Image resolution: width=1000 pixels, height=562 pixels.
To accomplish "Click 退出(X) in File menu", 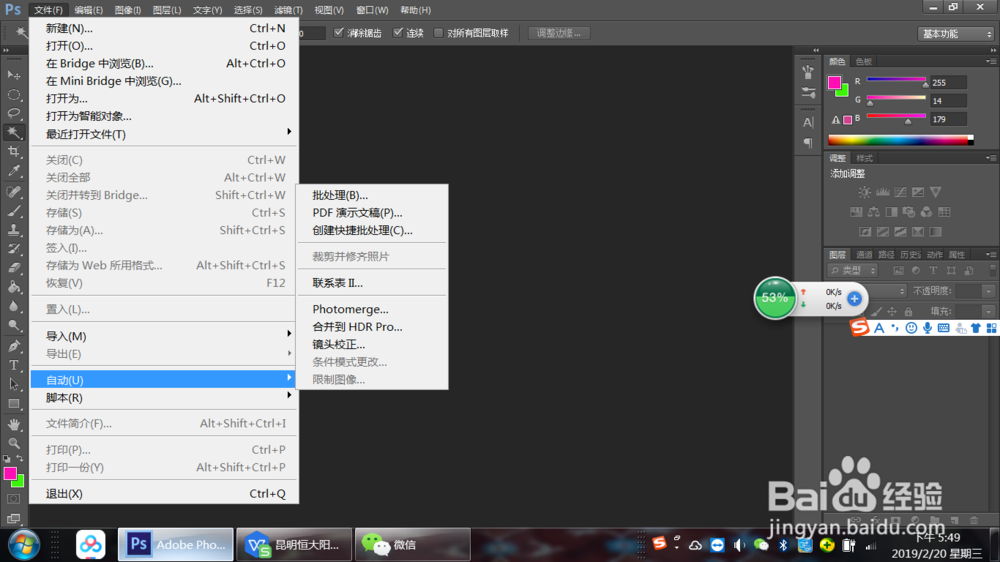I will click(x=164, y=494).
